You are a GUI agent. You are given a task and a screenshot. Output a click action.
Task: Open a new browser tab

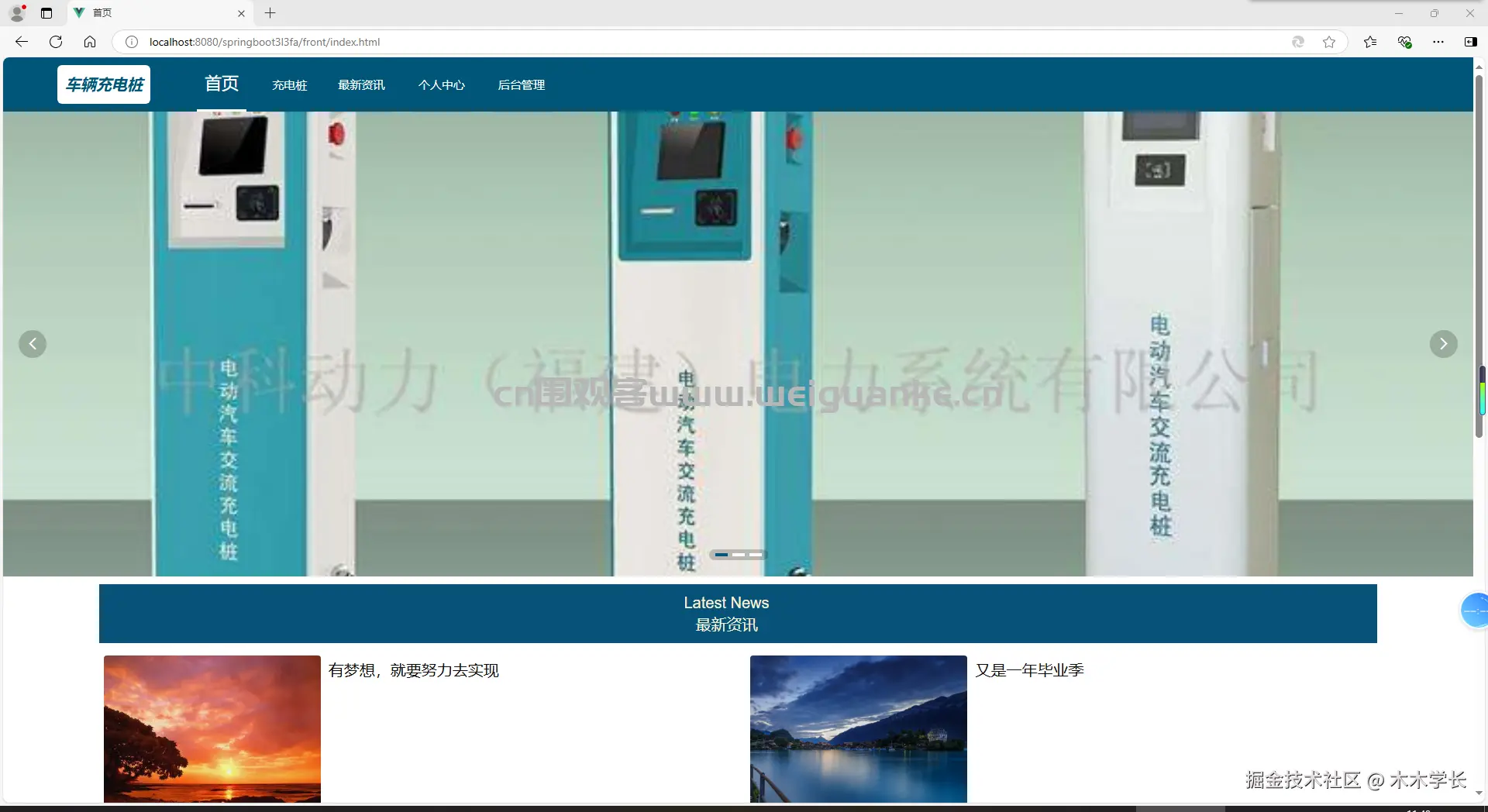point(270,13)
